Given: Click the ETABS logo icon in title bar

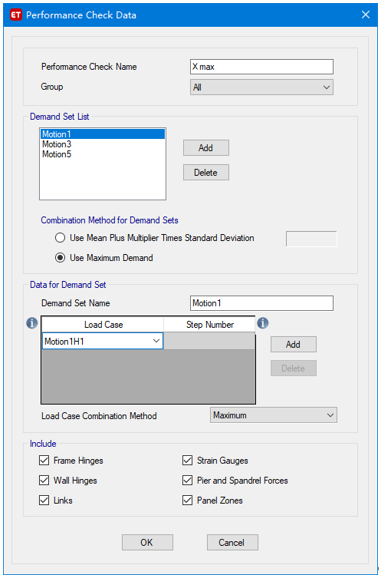Looking at the screenshot, I should coord(16,15).
